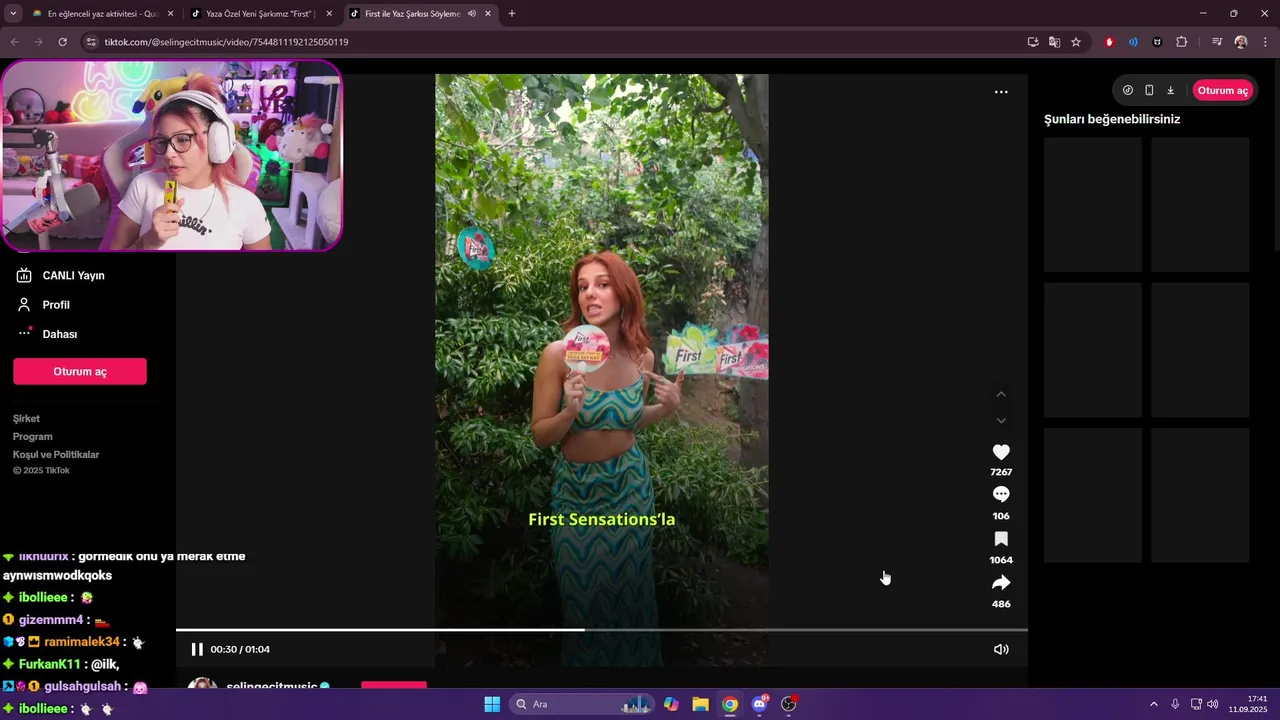
Task: Mute the tab using its audio icon
Action: [x=471, y=14]
